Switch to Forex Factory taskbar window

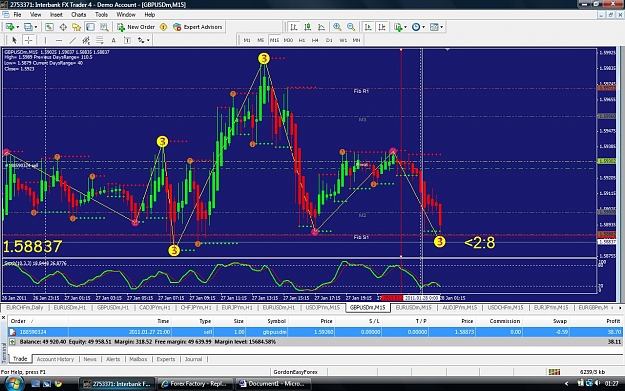(194, 384)
